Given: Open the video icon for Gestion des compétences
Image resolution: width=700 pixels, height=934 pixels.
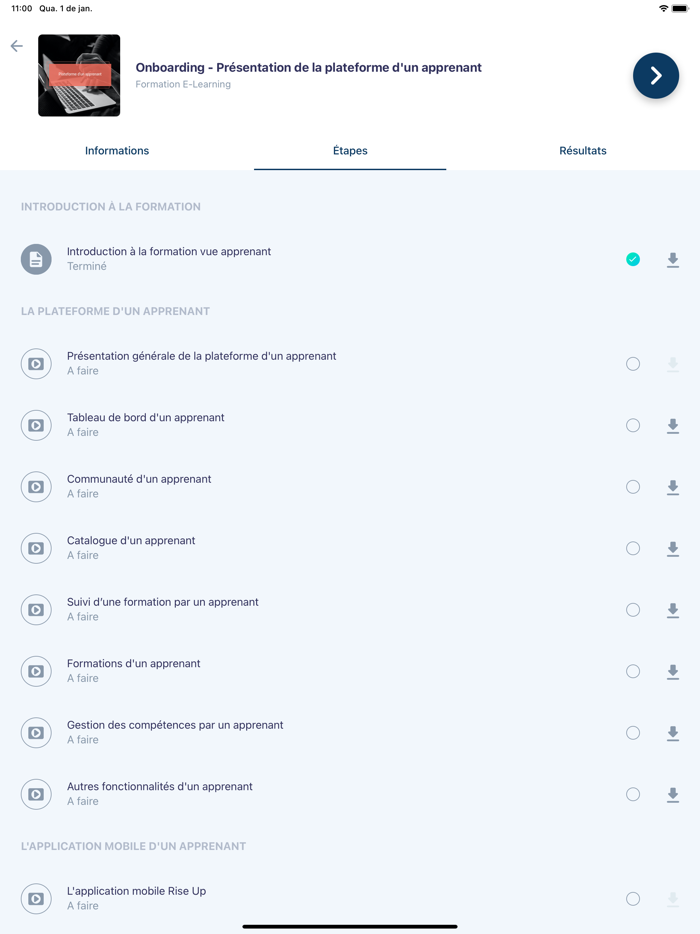Looking at the screenshot, I should 36,732.
